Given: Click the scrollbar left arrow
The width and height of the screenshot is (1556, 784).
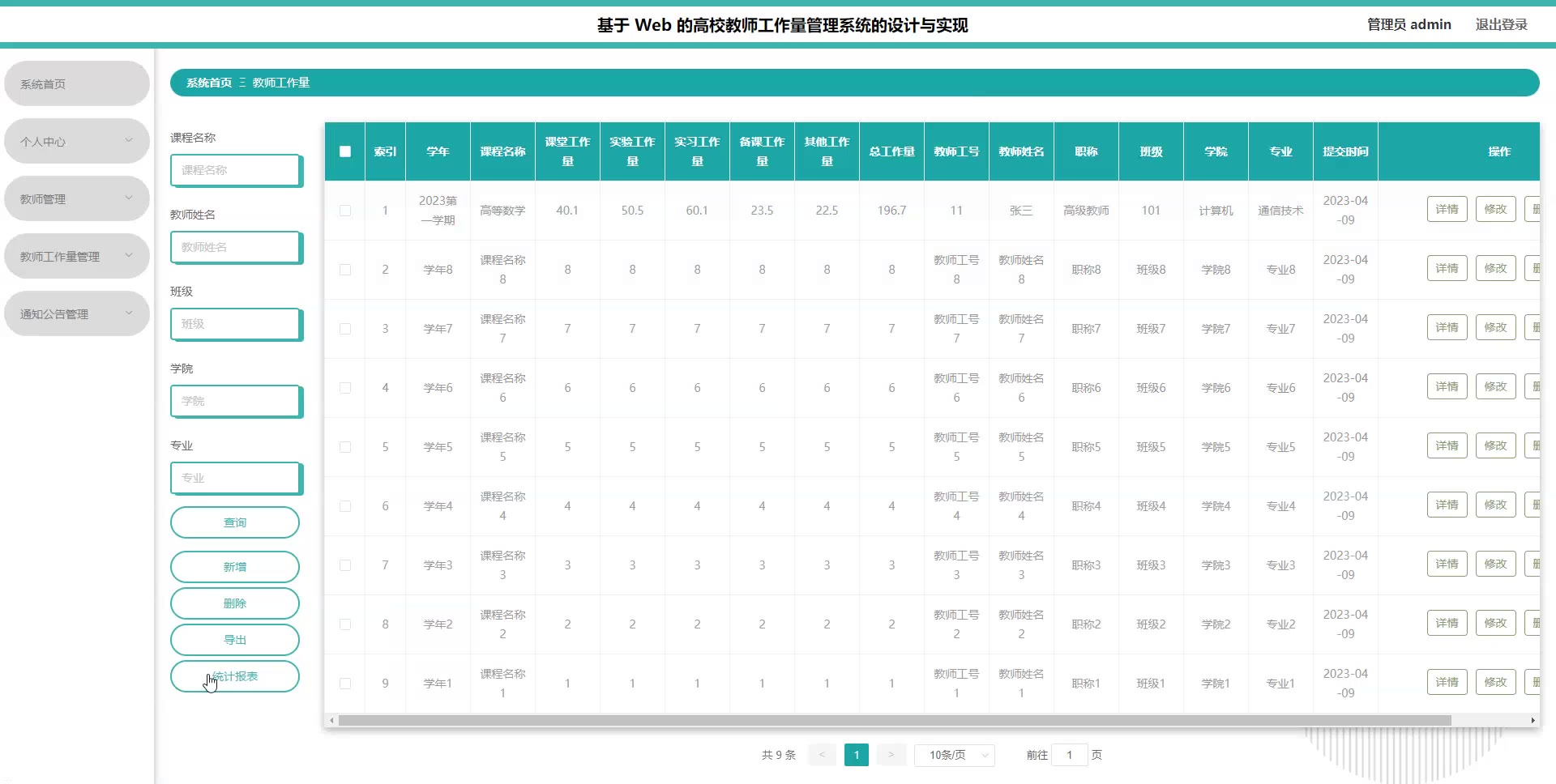Looking at the screenshot, I should (331, 720).
